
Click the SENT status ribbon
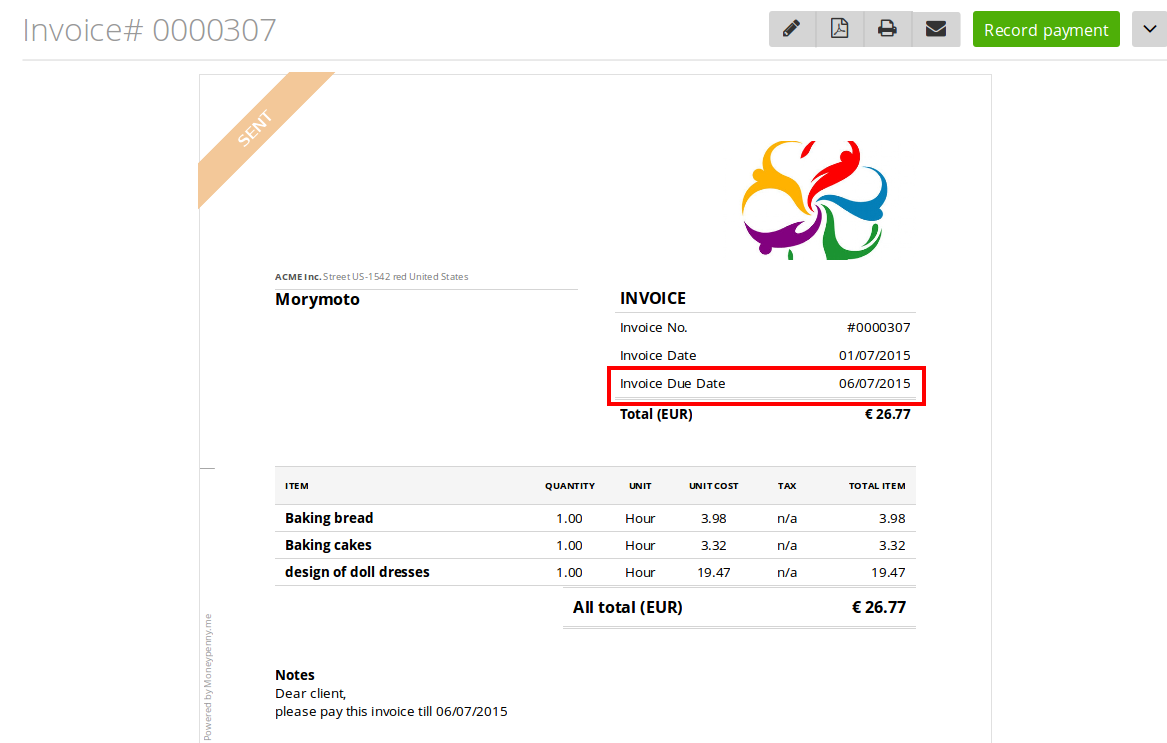click(255, 129)
